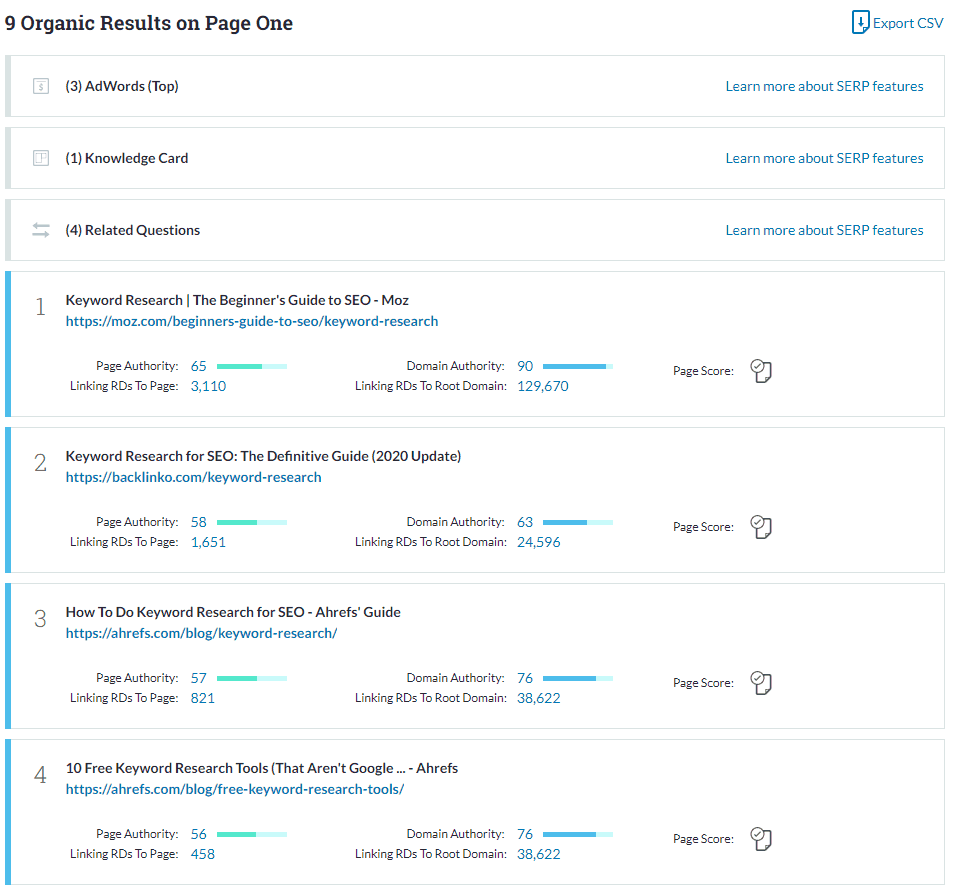Click Domain Authority bar for Moz result
Screen dimensions: 953x891
point(577,366)
